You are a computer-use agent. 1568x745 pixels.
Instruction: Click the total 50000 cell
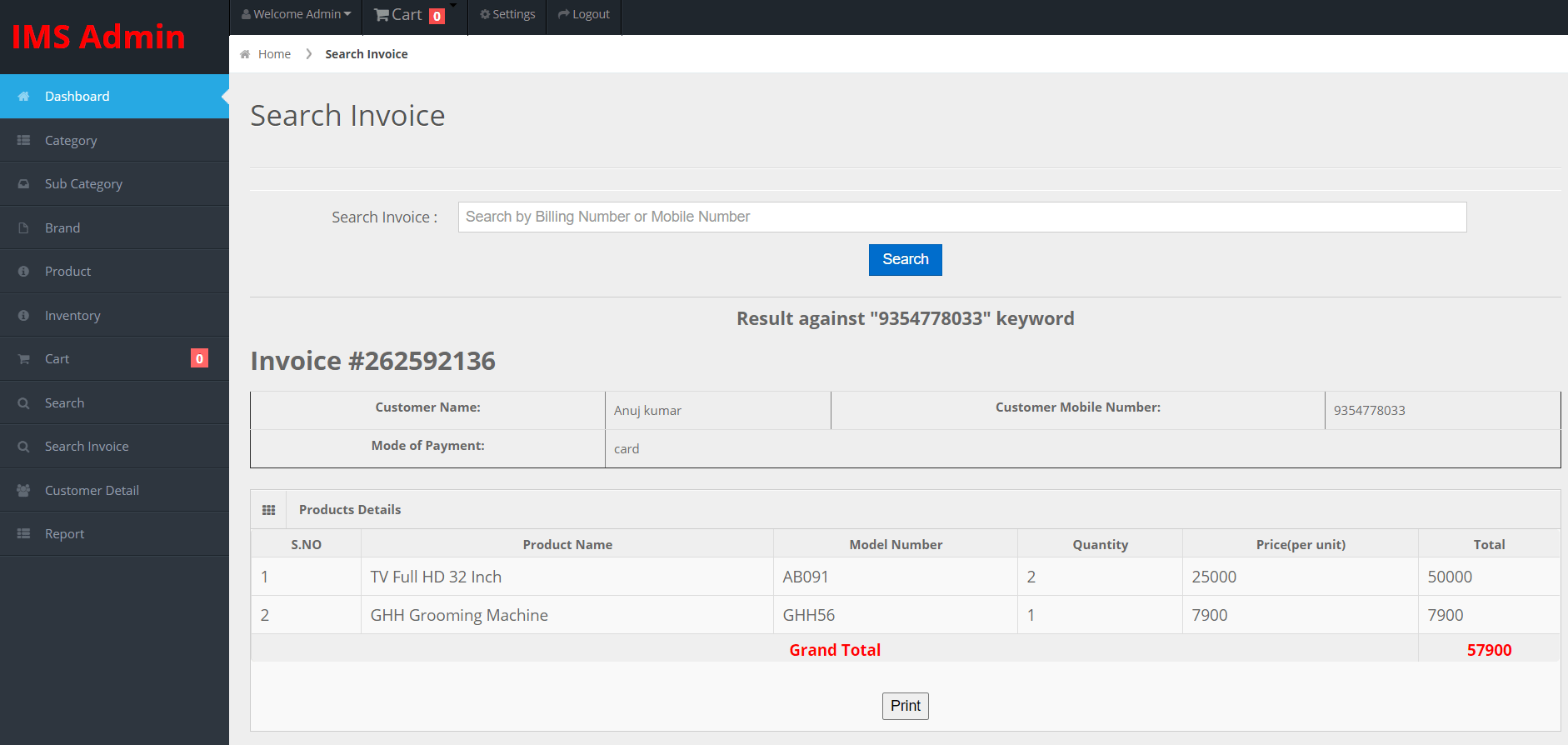tap(1489, 577)
